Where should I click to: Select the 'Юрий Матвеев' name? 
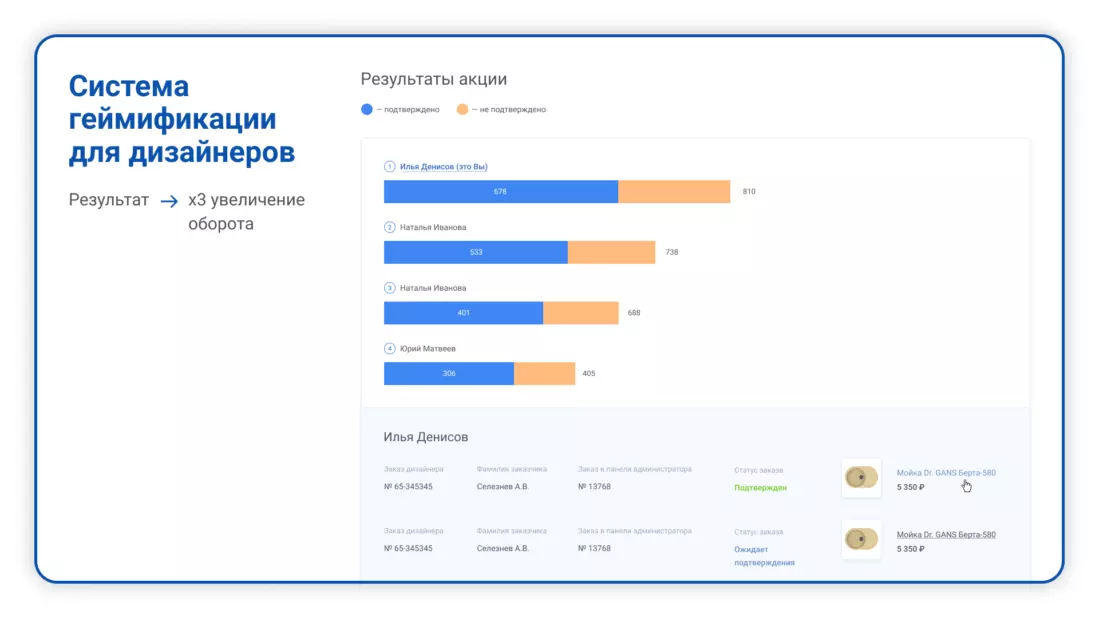tap(428, 348)
